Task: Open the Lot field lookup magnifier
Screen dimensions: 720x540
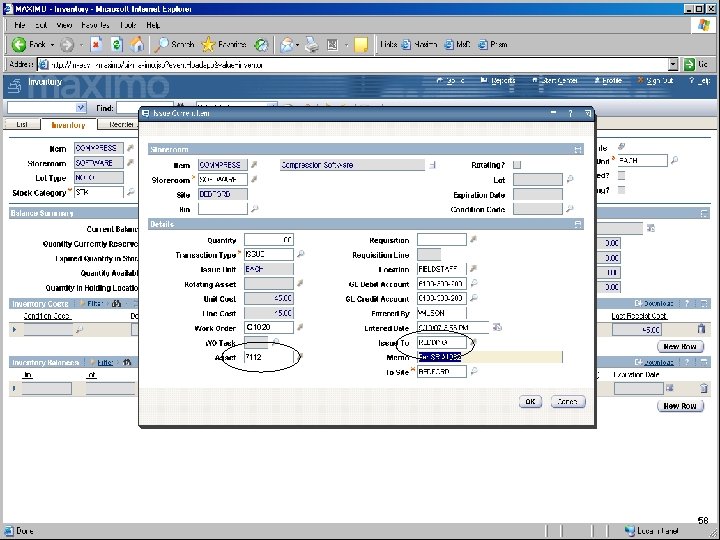Action: (570, 179)
